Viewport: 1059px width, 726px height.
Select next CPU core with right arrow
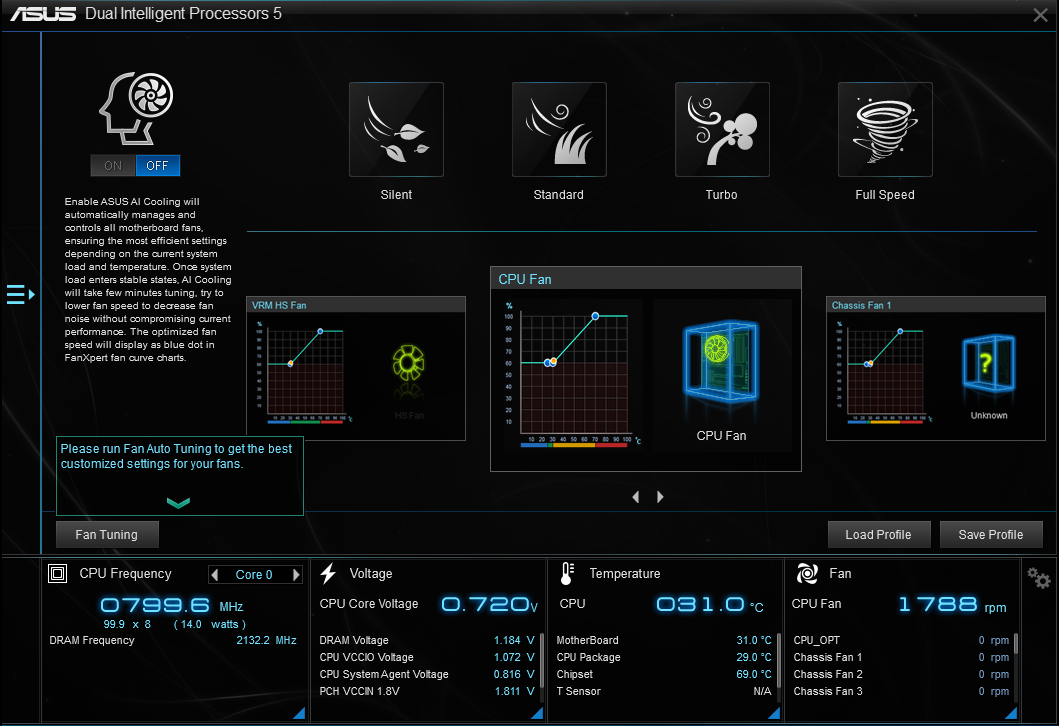click(x=296, y=575)
